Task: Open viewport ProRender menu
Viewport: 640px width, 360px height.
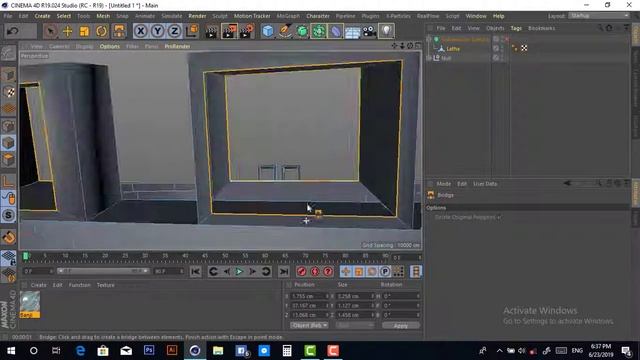Action: pyautogui.click(x=177, y=46)
